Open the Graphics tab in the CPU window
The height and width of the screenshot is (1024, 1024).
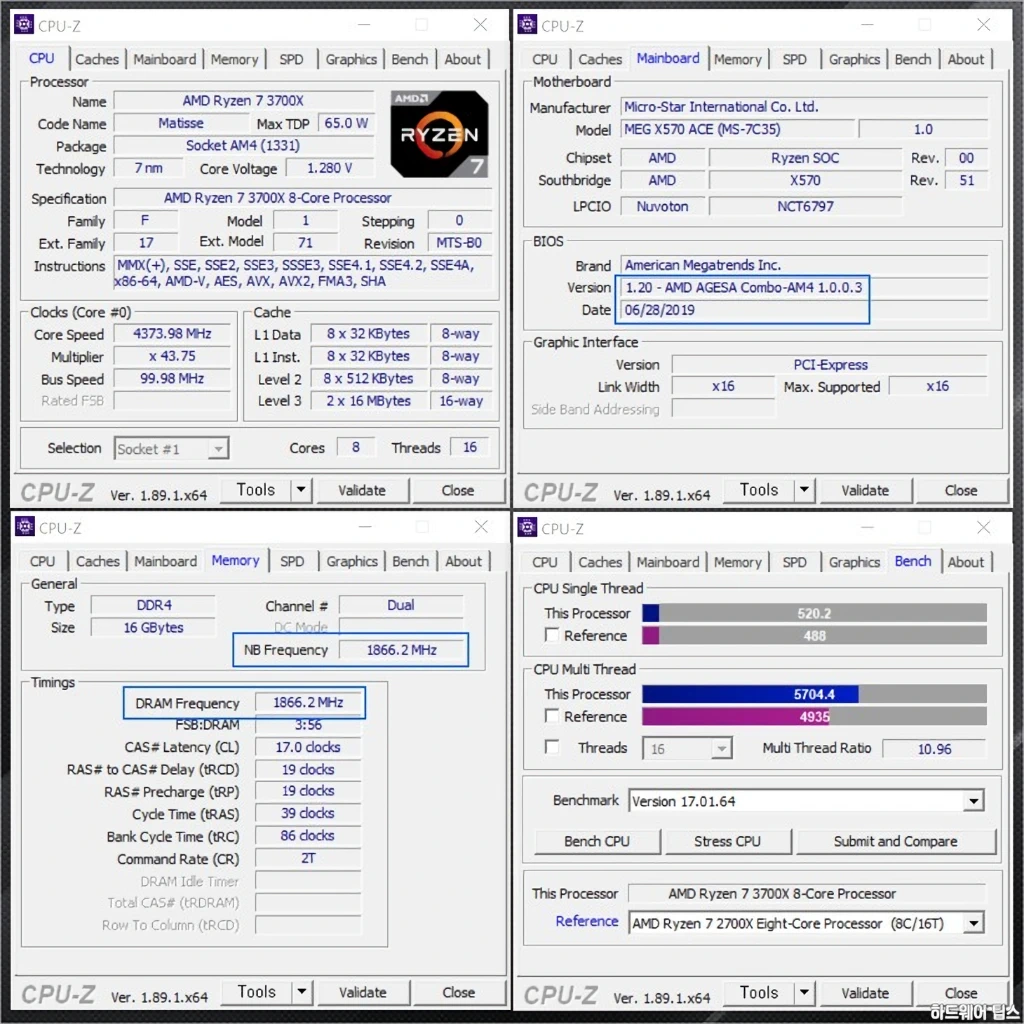tap(351, 59)
